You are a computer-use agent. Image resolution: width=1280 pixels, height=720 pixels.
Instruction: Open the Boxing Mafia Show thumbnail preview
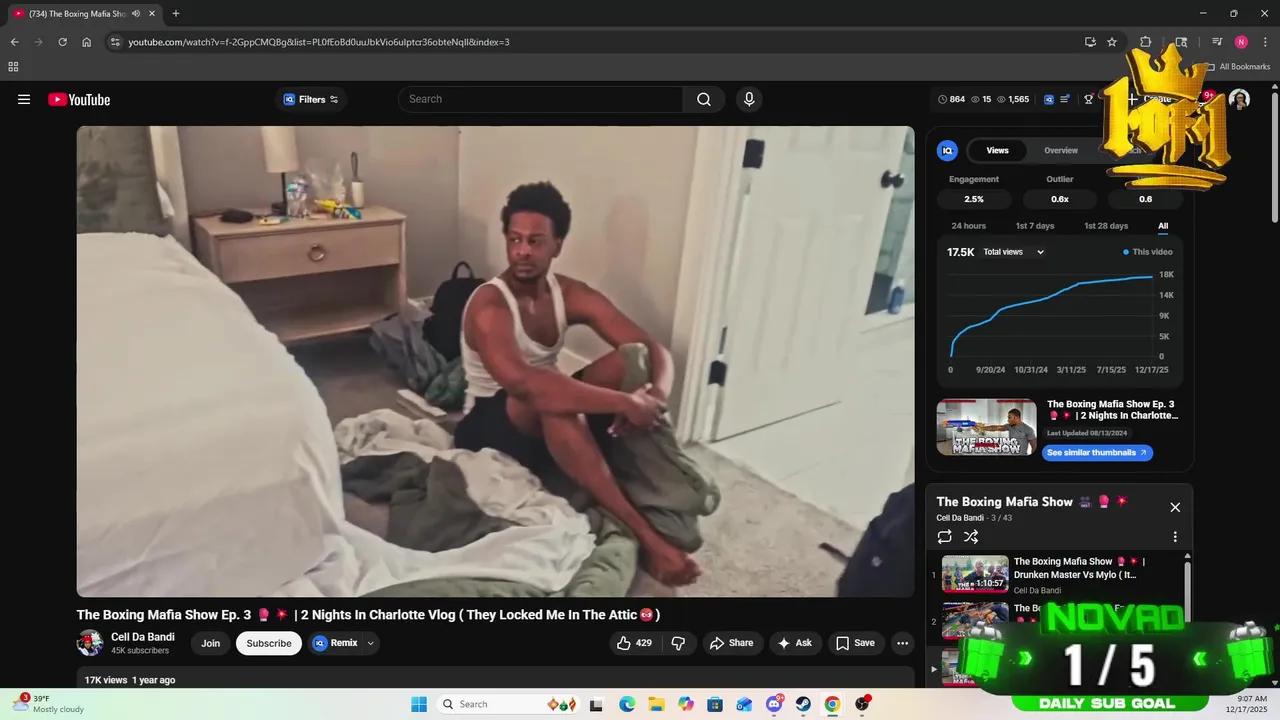pyautogui.click(x=987, y=427)
